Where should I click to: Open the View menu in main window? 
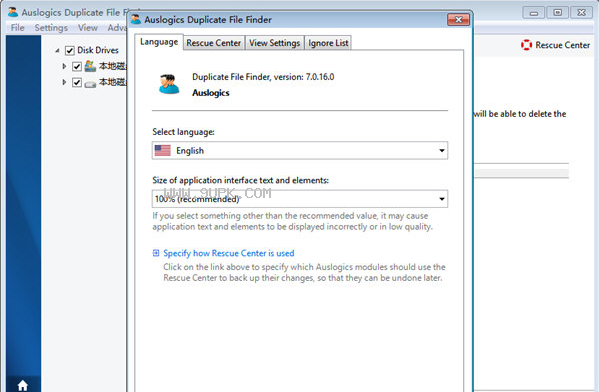pyautogui.click(x=87, y=28)
